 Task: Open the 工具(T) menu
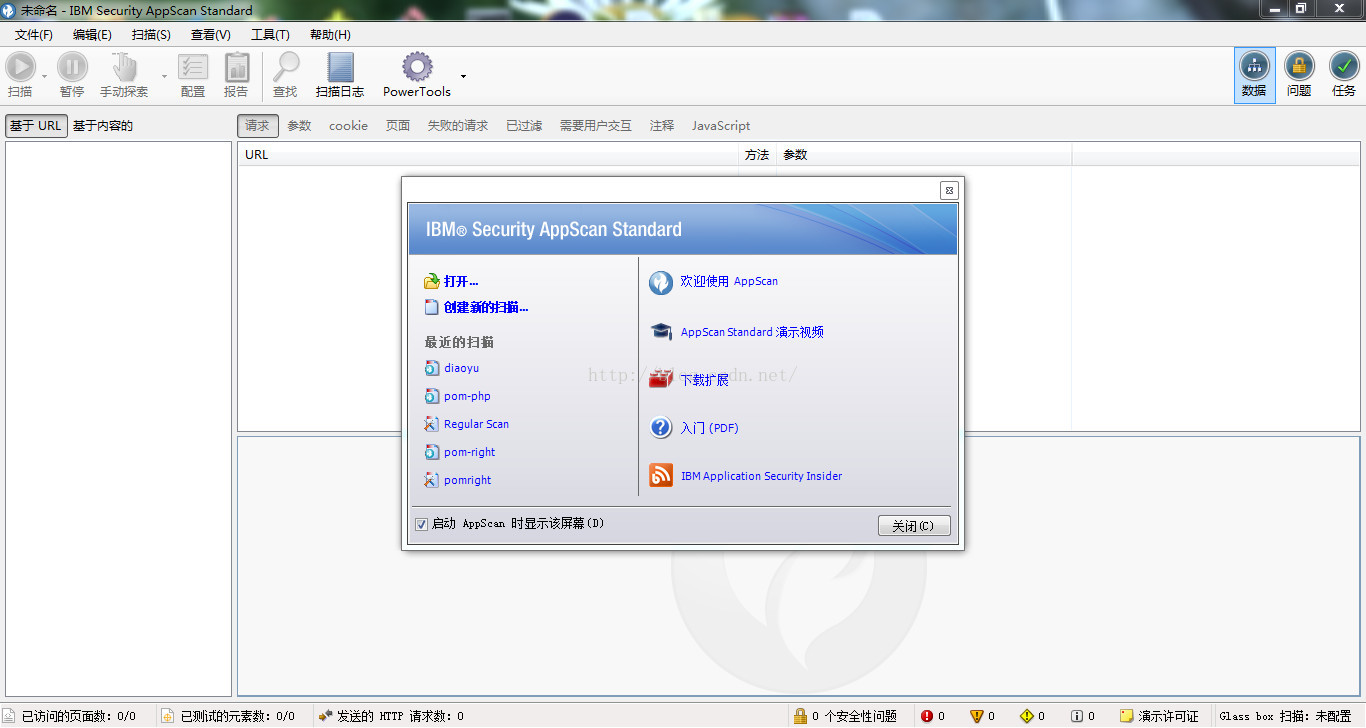(x=270, y=35)
